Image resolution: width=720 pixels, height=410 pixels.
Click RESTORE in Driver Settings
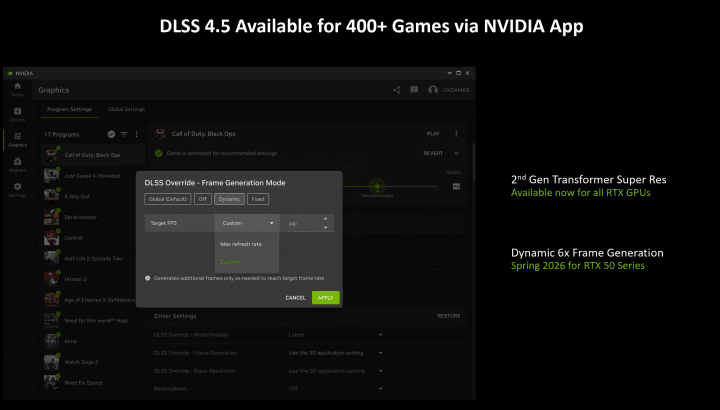click(x=449, y=316)
